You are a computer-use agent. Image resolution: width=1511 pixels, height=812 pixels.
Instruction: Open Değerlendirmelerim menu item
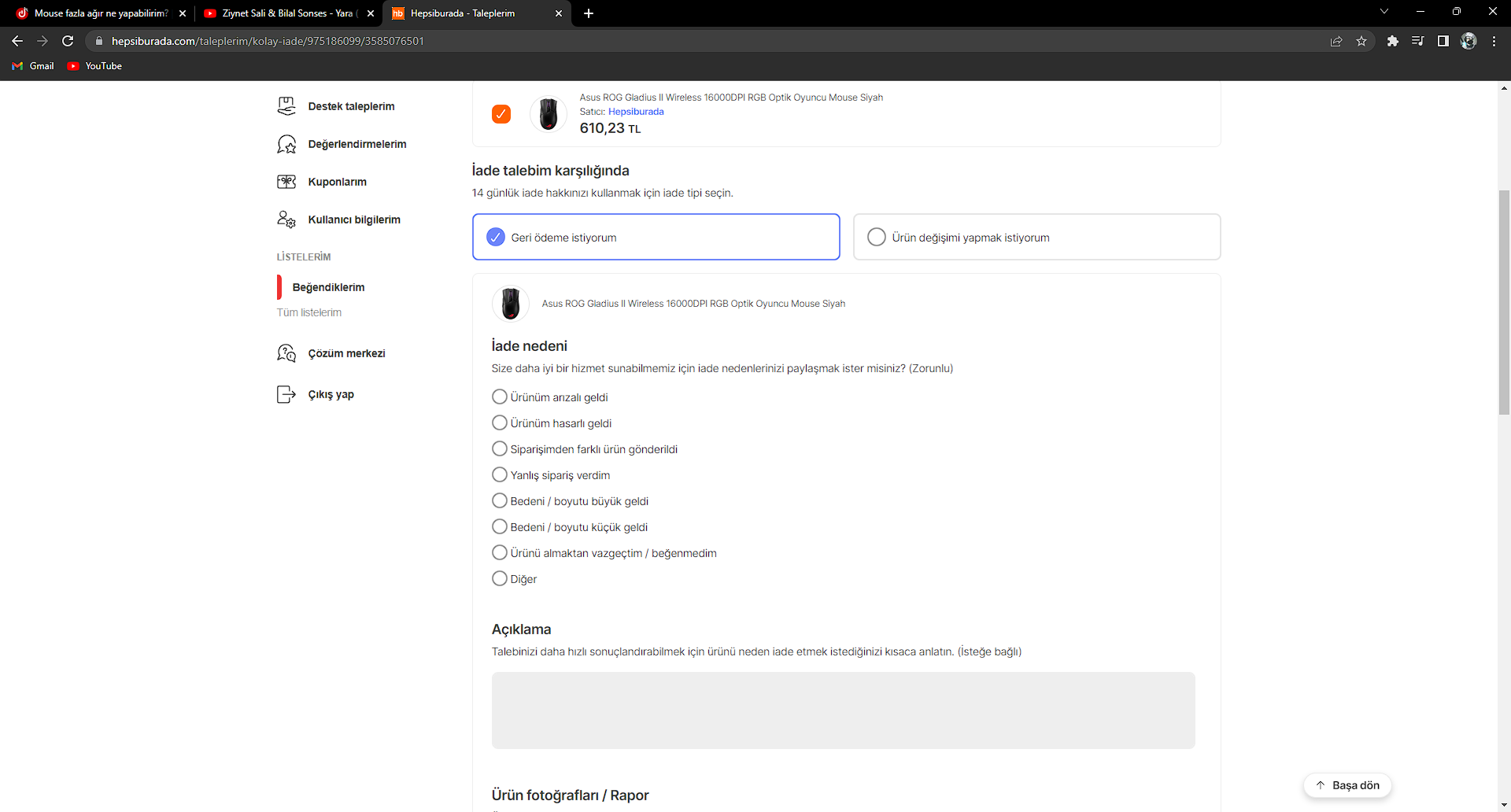(x=357, y=144)
